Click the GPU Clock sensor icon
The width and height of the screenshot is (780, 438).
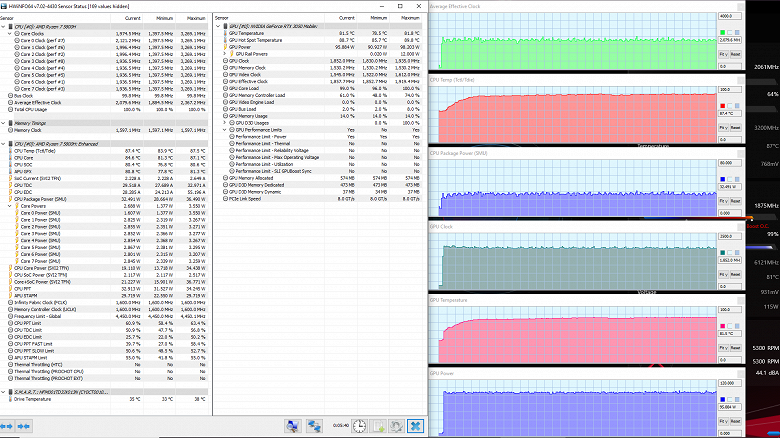225,61
